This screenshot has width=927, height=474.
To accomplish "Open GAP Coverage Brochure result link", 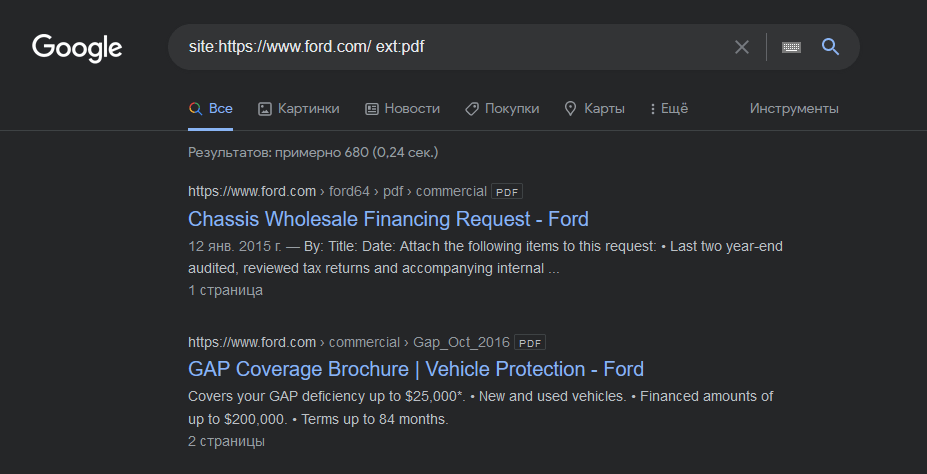I will (415, 369).
